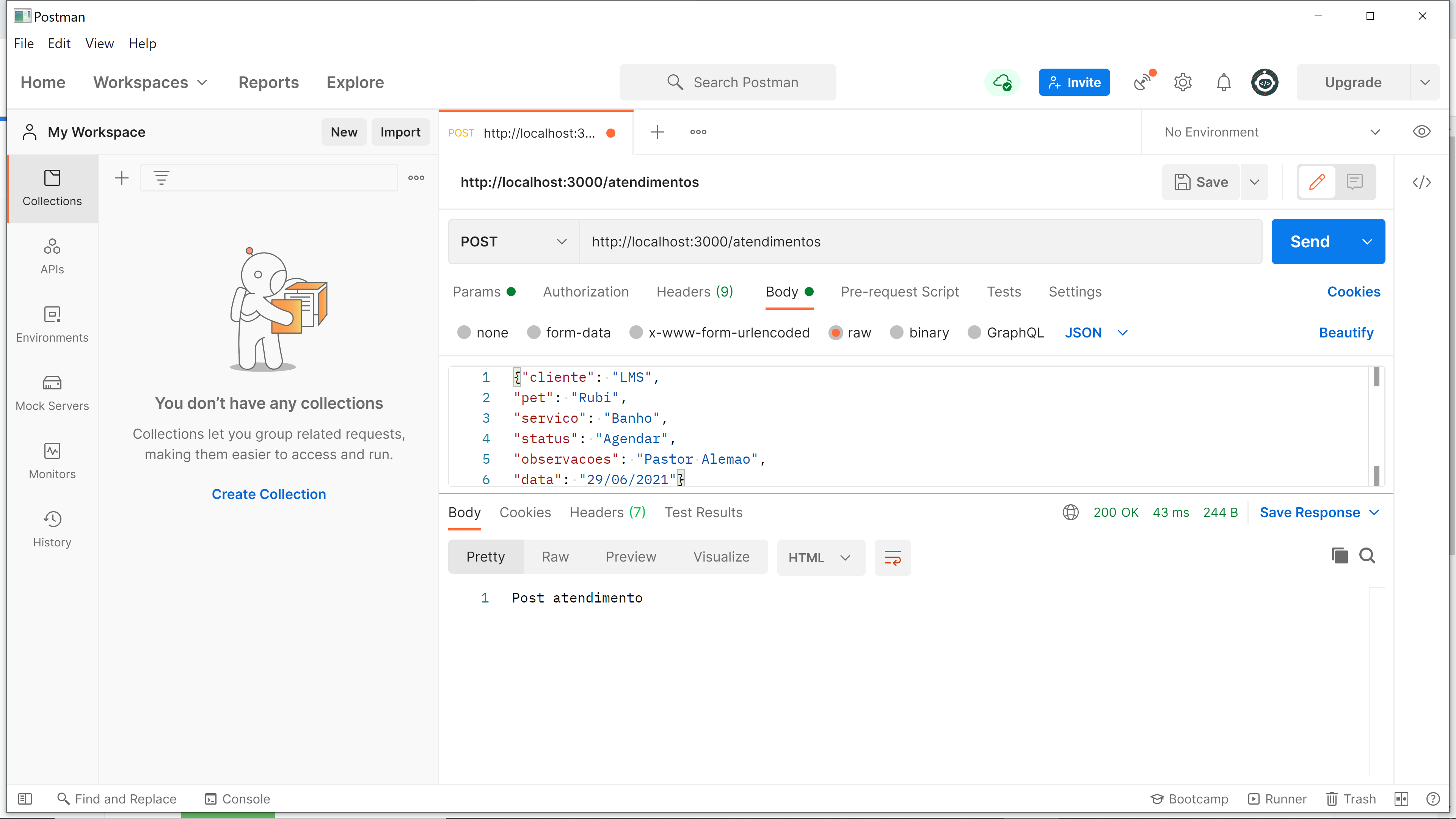Open the collections panel more options menu

coord(417,178)
